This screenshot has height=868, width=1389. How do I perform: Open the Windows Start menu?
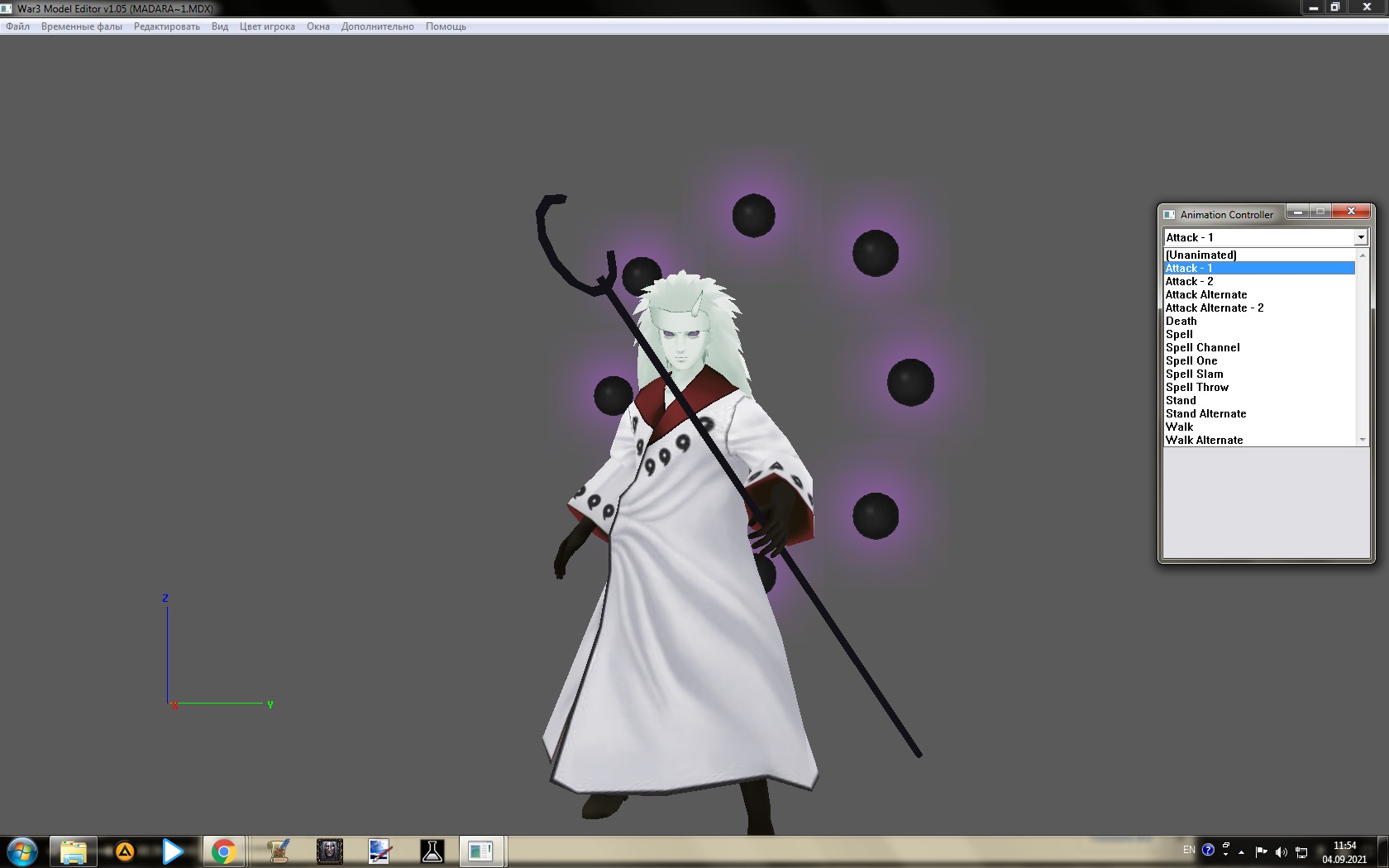(22, 851)
